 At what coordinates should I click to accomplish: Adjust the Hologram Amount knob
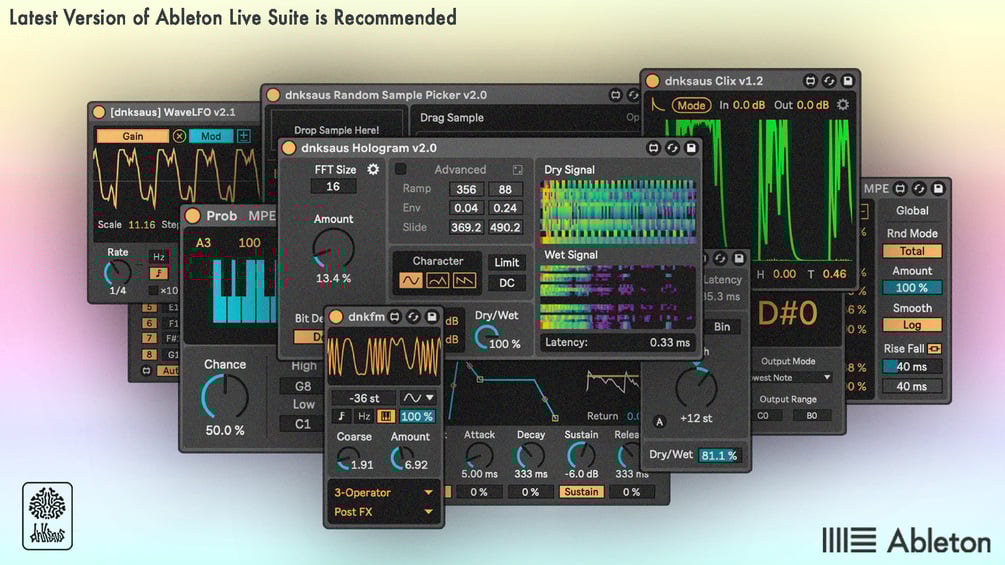click(333, 249)
